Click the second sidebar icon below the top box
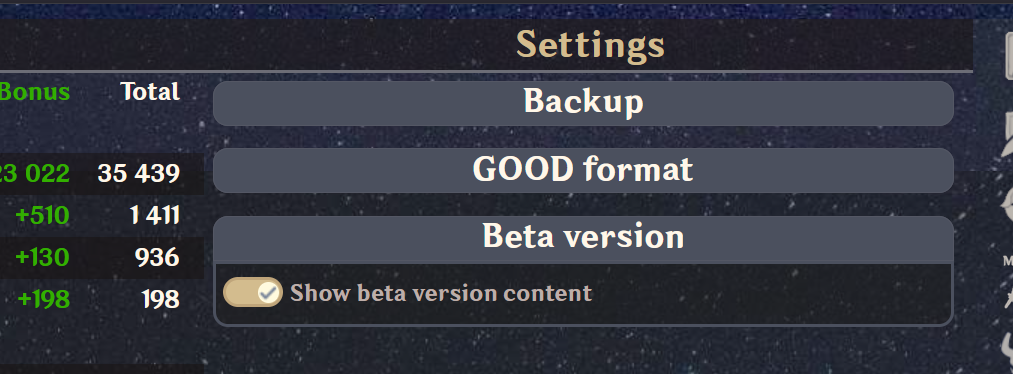The image size is (1013, 374). (x=1007, y=134)
